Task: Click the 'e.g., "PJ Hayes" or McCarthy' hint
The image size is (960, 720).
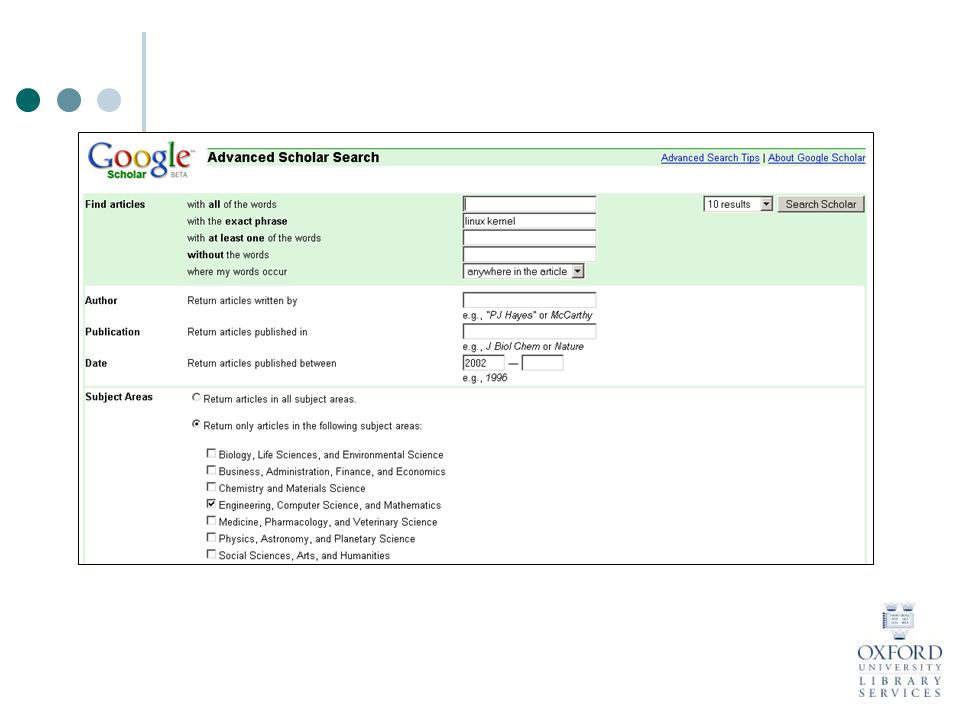Action: point(528,315)
